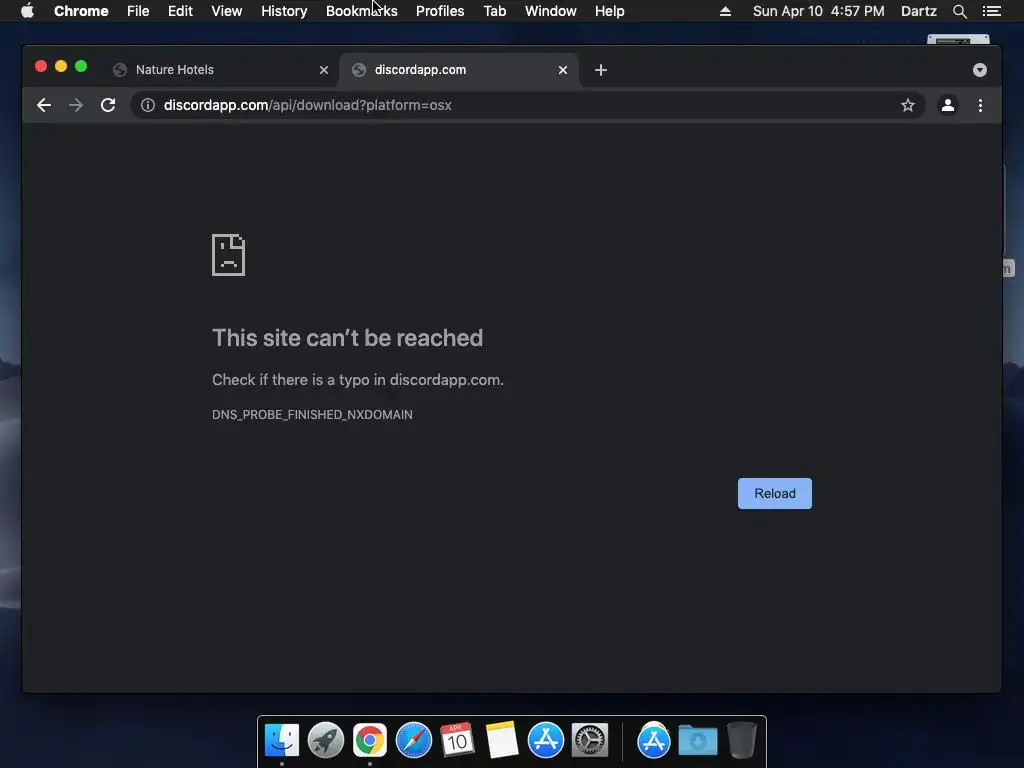1024x768 pixels.
Task: Open the Edit menu
Action: point(180,11)
